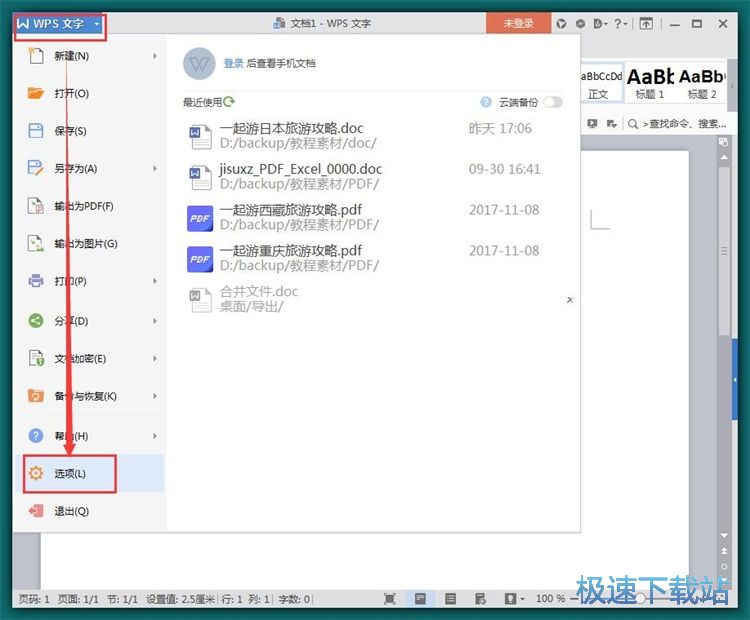Select the 正文 style thumbnail
Screen dimensions: 750x620
[x=601, y=82]
